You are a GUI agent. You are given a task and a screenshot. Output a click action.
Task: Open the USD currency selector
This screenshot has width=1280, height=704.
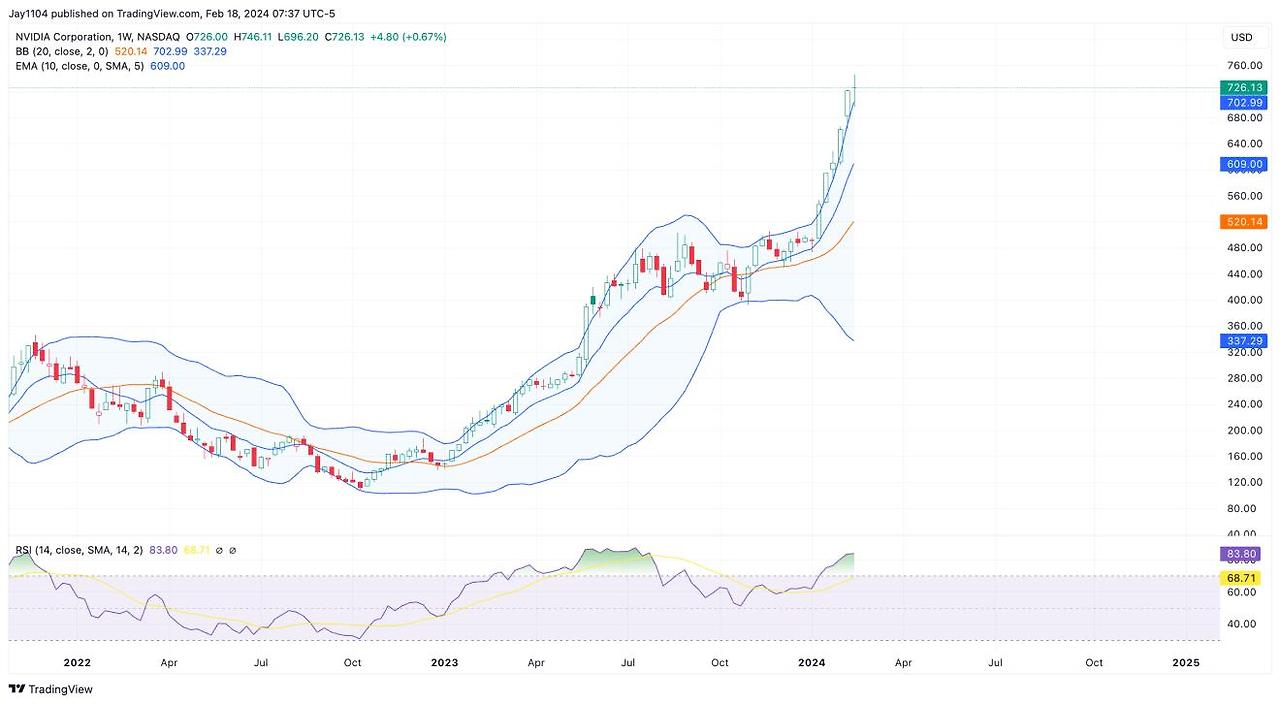coord(1241,37)
